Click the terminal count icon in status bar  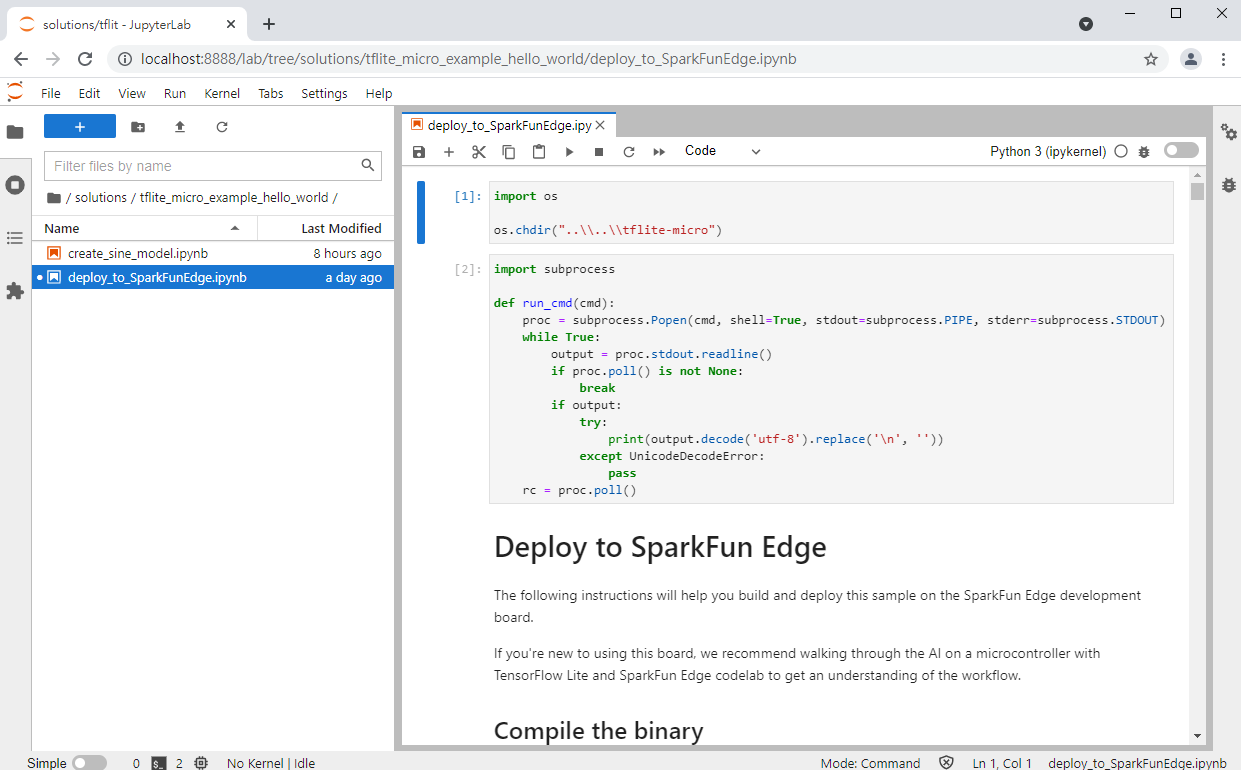(159, 763)
